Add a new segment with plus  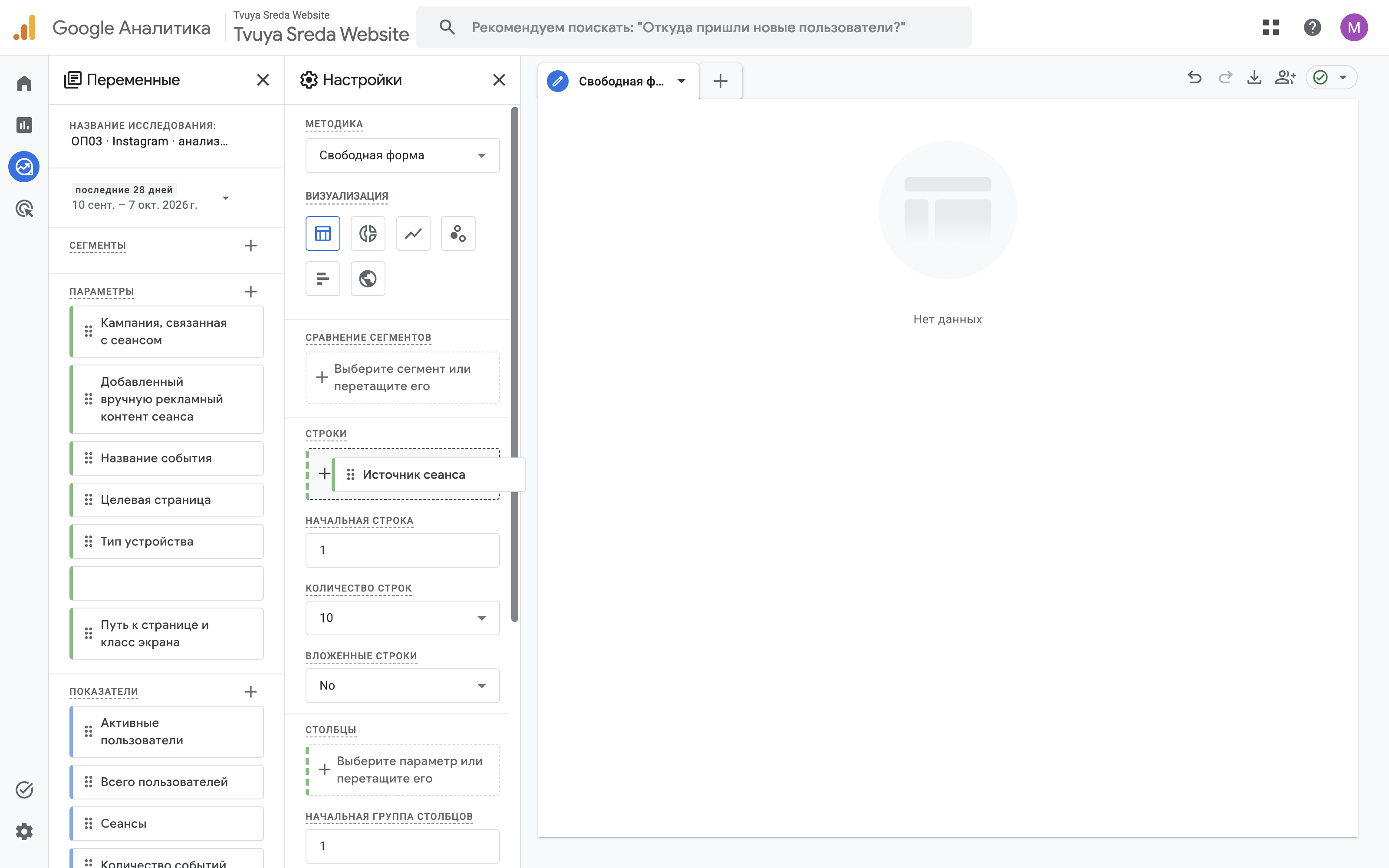point(251,246)
